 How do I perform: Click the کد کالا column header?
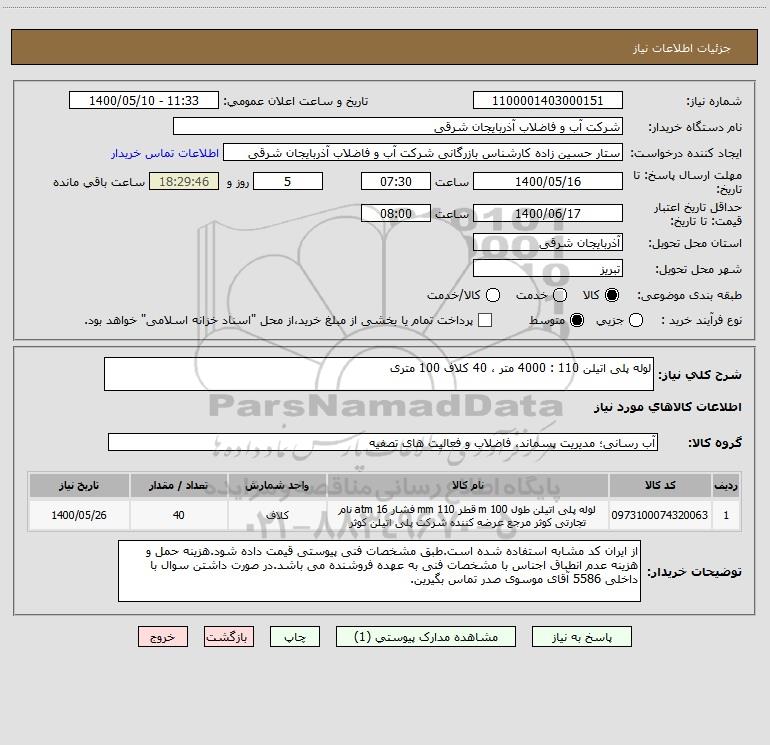click(x=660, y=485)
